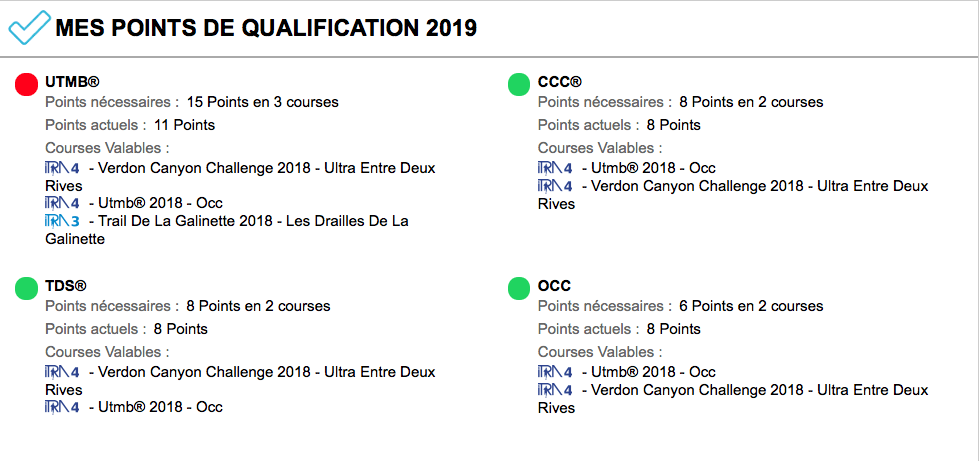
Task: Click ITRA 4 icon beside Verdon Canyon under OCC section
Action: 555,390
